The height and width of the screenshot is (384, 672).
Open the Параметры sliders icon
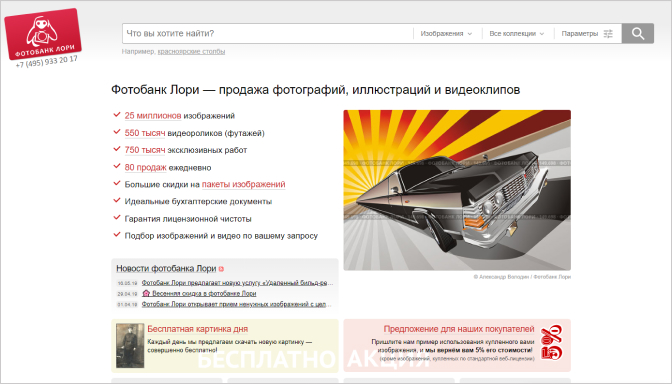click(x=608, y=33)
